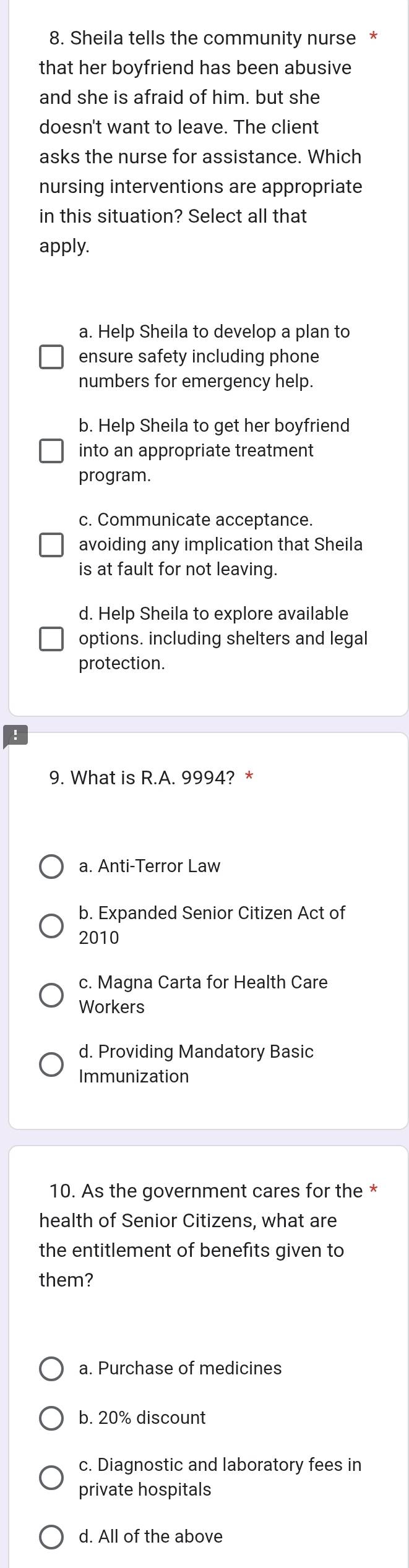Pick the All of the above option

click(51, 1537)
